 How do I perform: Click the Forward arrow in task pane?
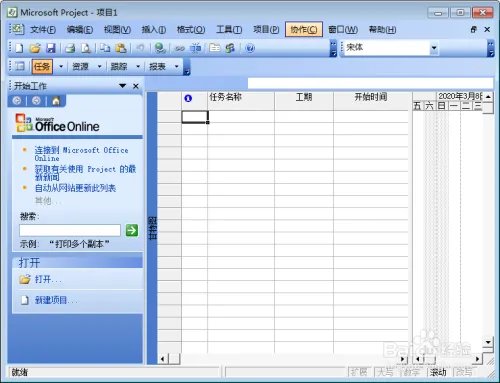[36, 100]
